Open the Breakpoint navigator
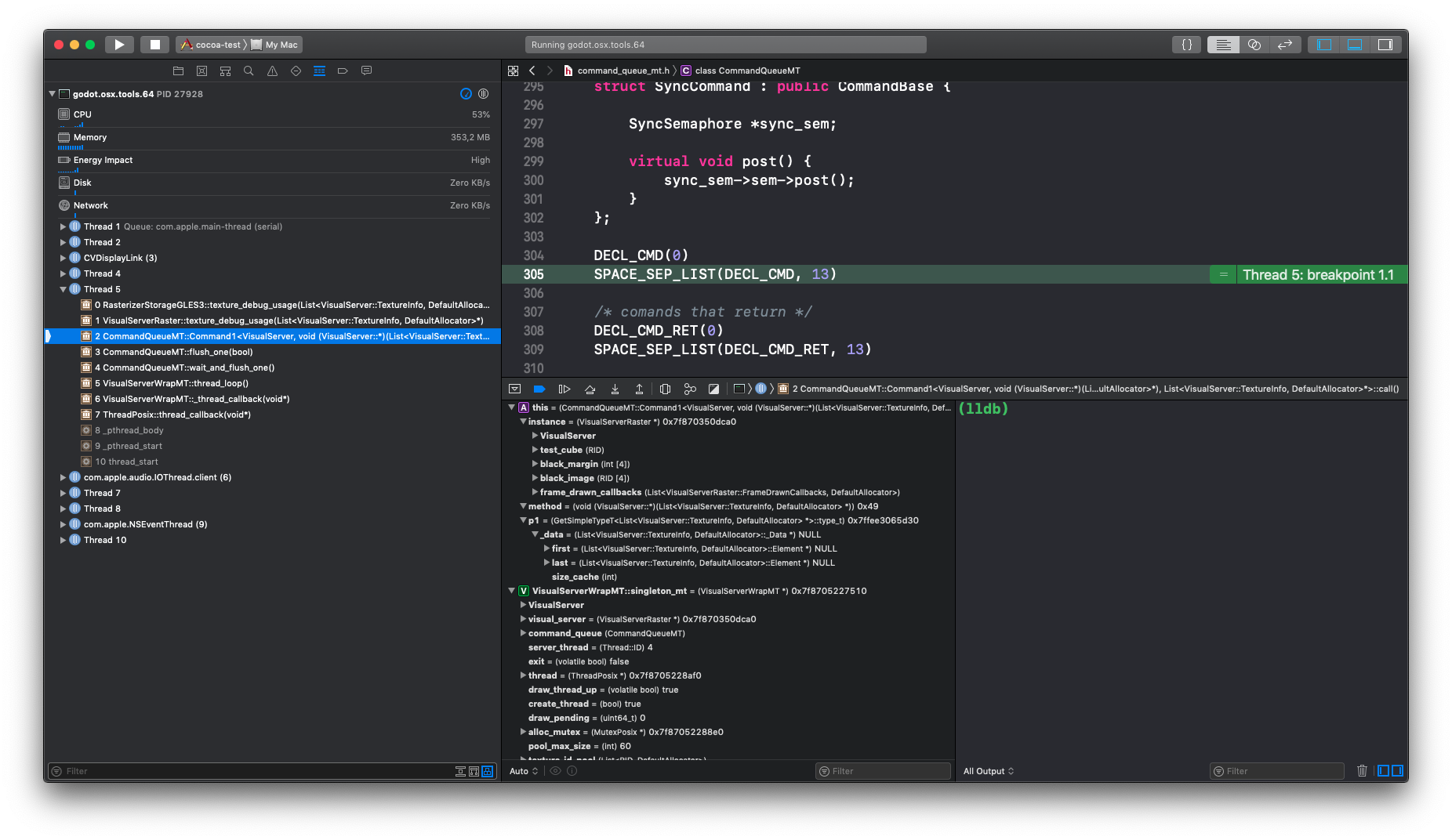The height and width of the screenshot is (840, 1452). tap(343, 71)
